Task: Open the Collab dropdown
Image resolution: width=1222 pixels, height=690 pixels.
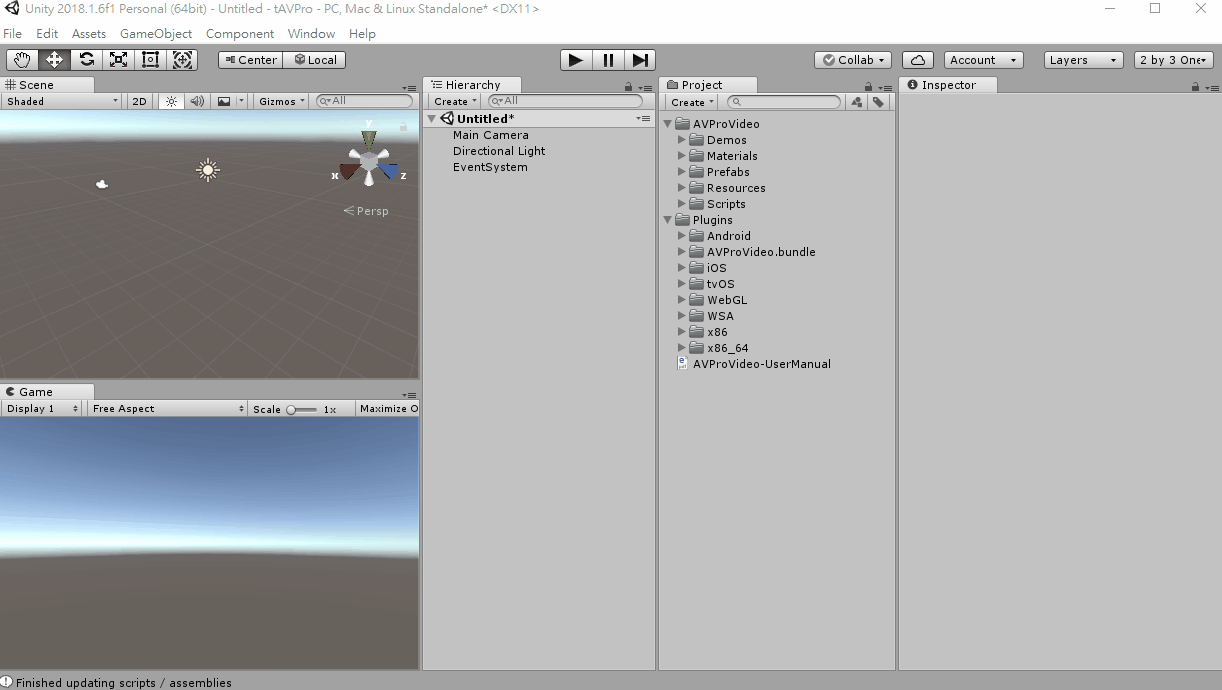Action: click(x=853, y=60)
